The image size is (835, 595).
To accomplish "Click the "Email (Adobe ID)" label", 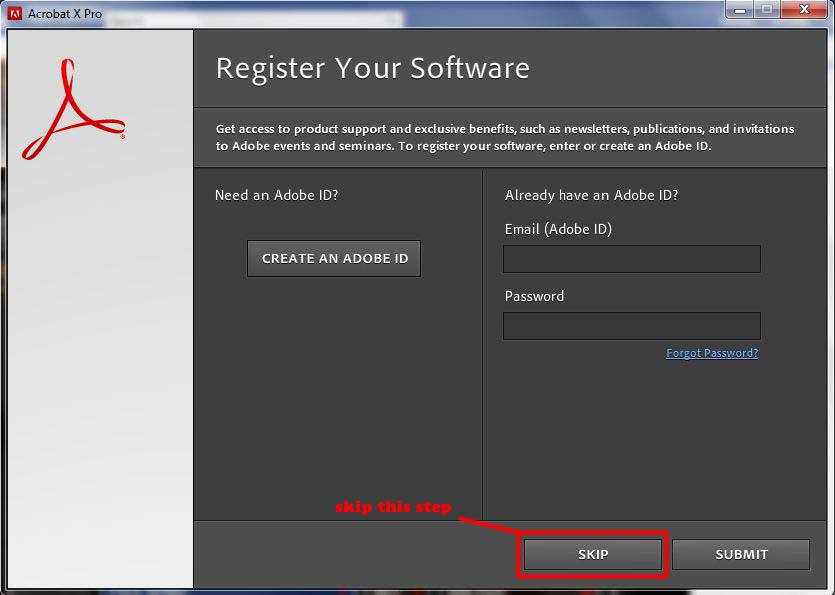I will coord(558,229).
